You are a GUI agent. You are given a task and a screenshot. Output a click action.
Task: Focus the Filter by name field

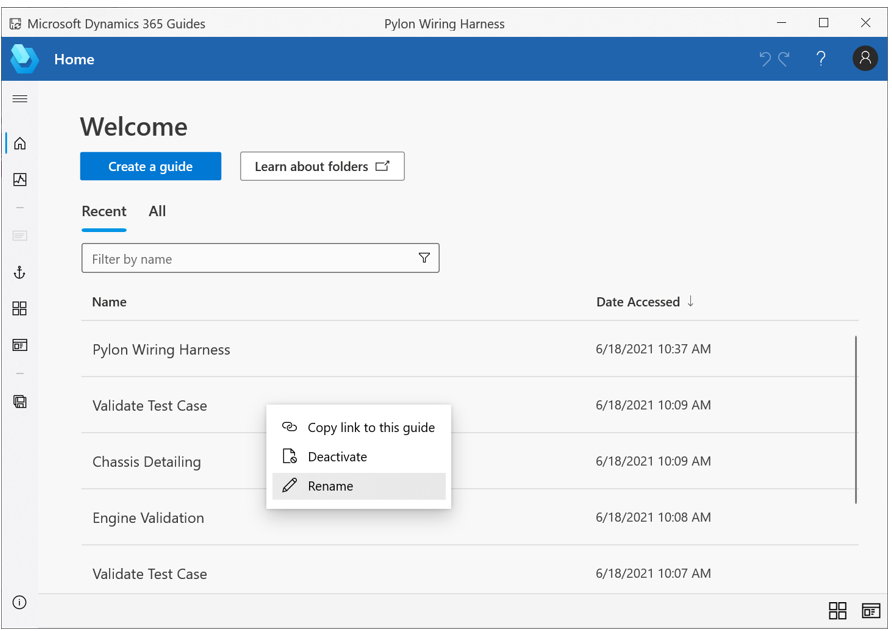(261, 258)
